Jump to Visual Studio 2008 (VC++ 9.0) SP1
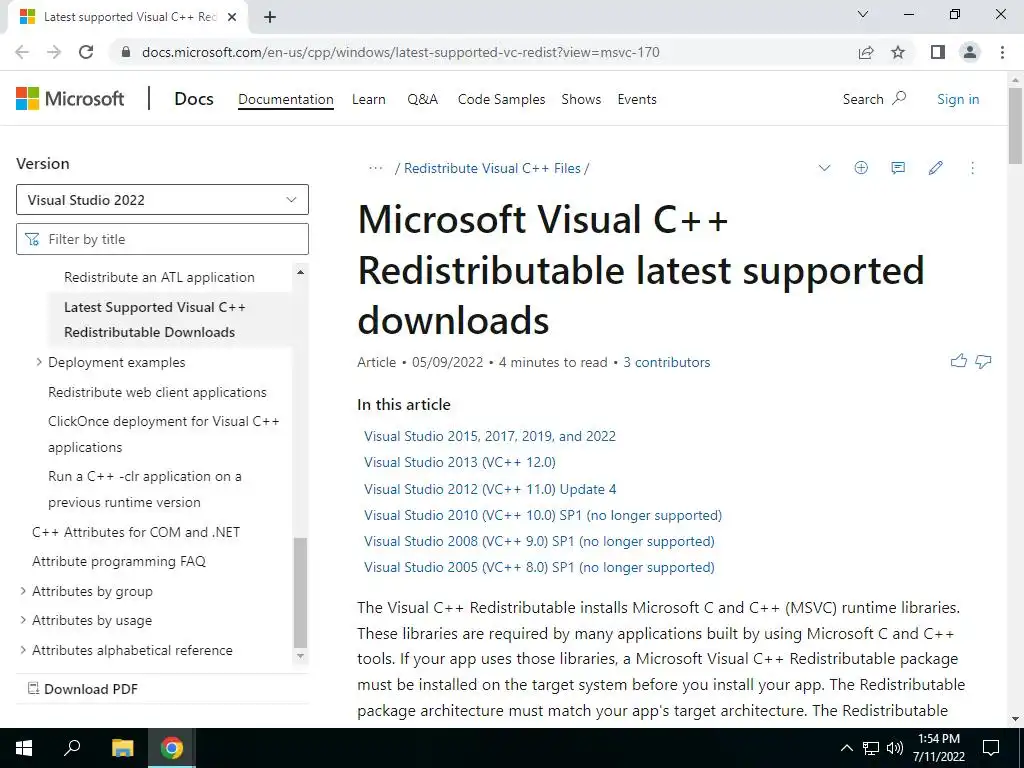The width and height of the screenshot is (1024, 768). click(539, 541)
